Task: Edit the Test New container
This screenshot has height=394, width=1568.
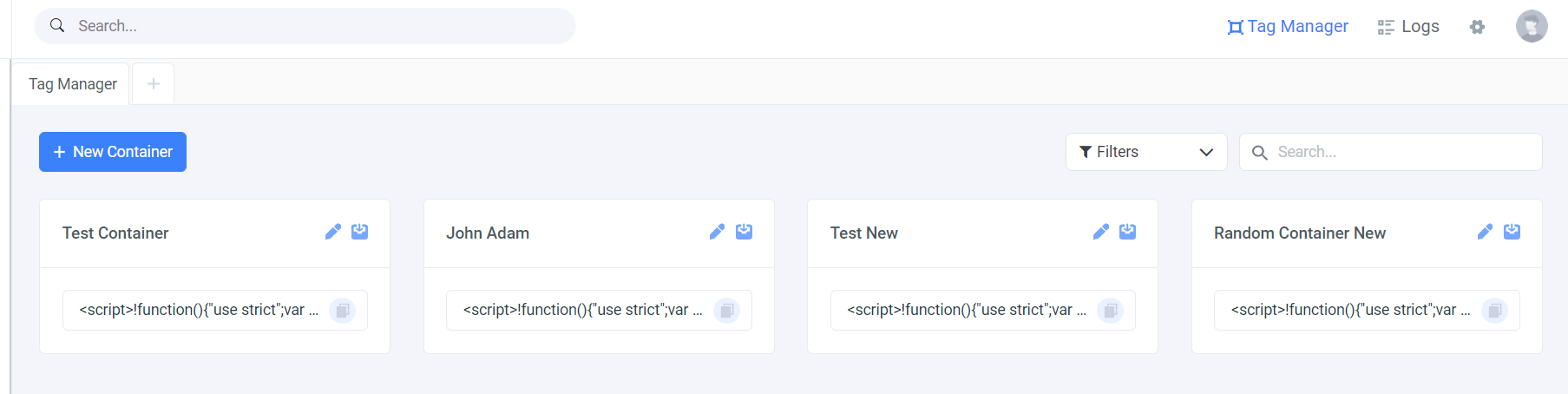Action: tap(1101, 232)
